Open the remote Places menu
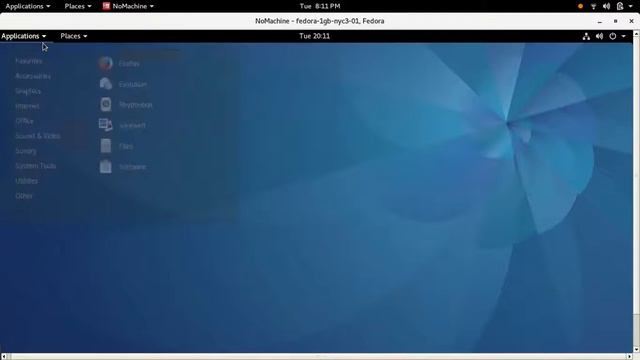This screenshot has height=360, width=640. pyautogui.click(x=74, y=36)
